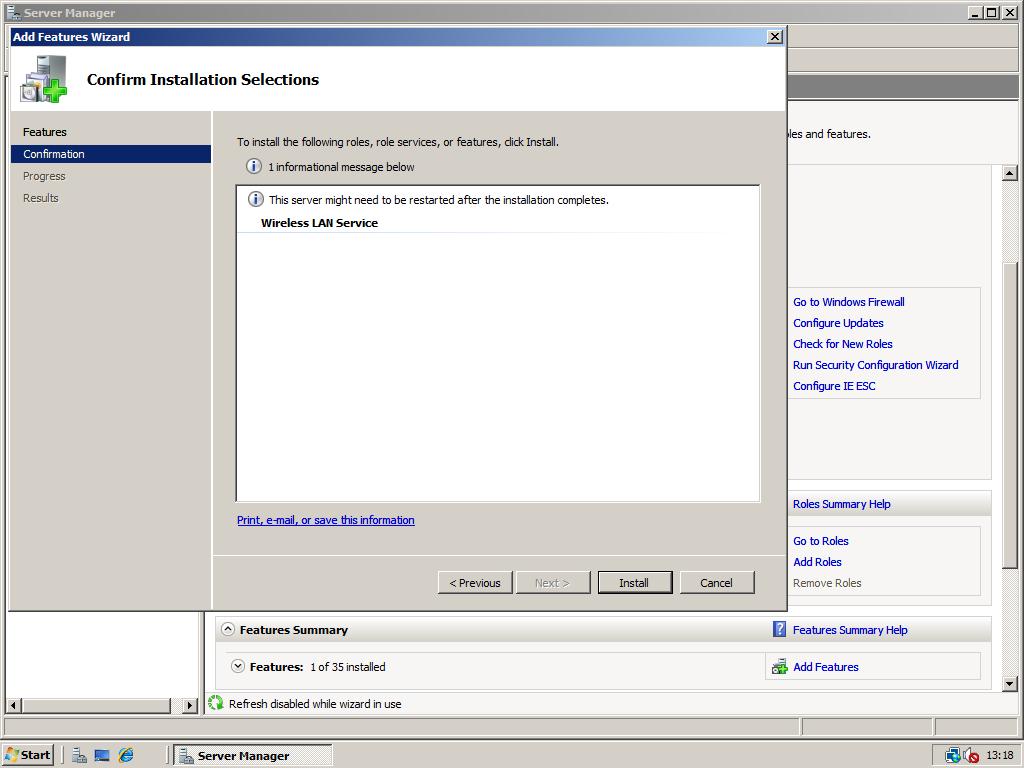Go back with the Previous button

point(475,583)
